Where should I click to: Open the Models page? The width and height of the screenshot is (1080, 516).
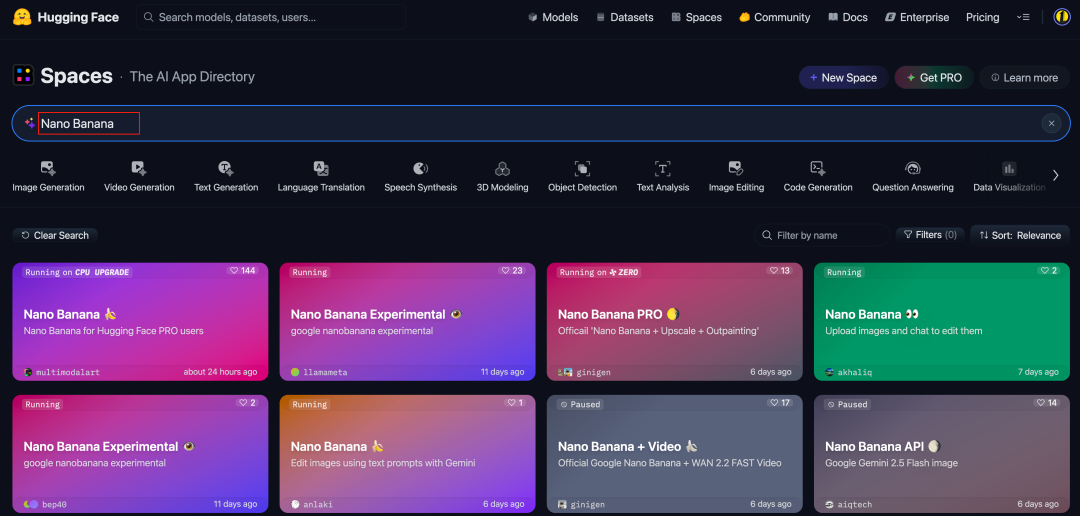(553, 17)
